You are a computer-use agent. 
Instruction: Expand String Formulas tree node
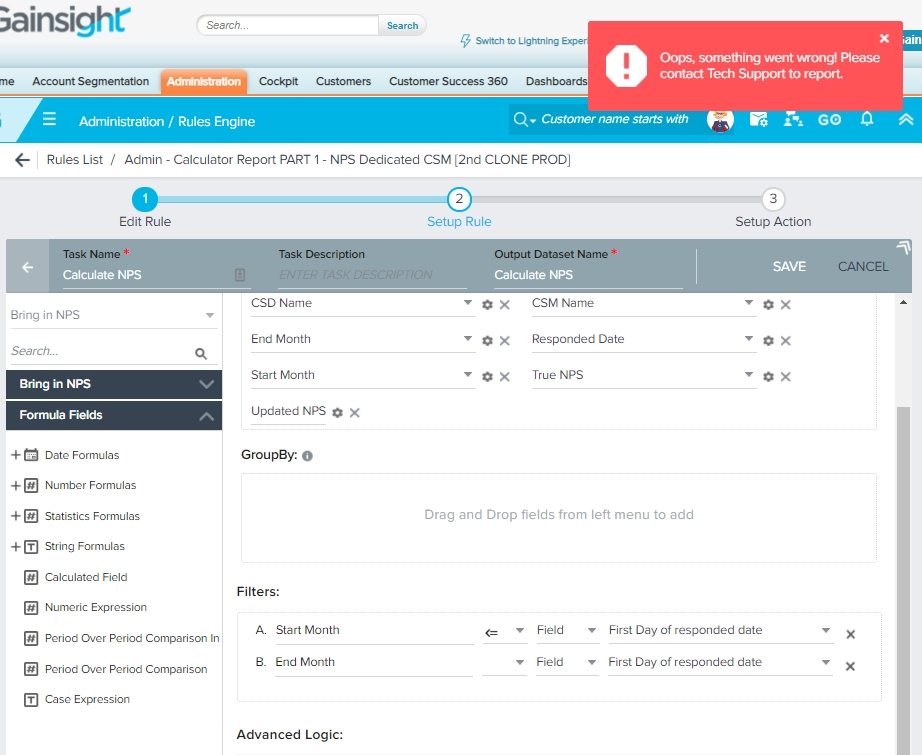[x=16, y=546]
